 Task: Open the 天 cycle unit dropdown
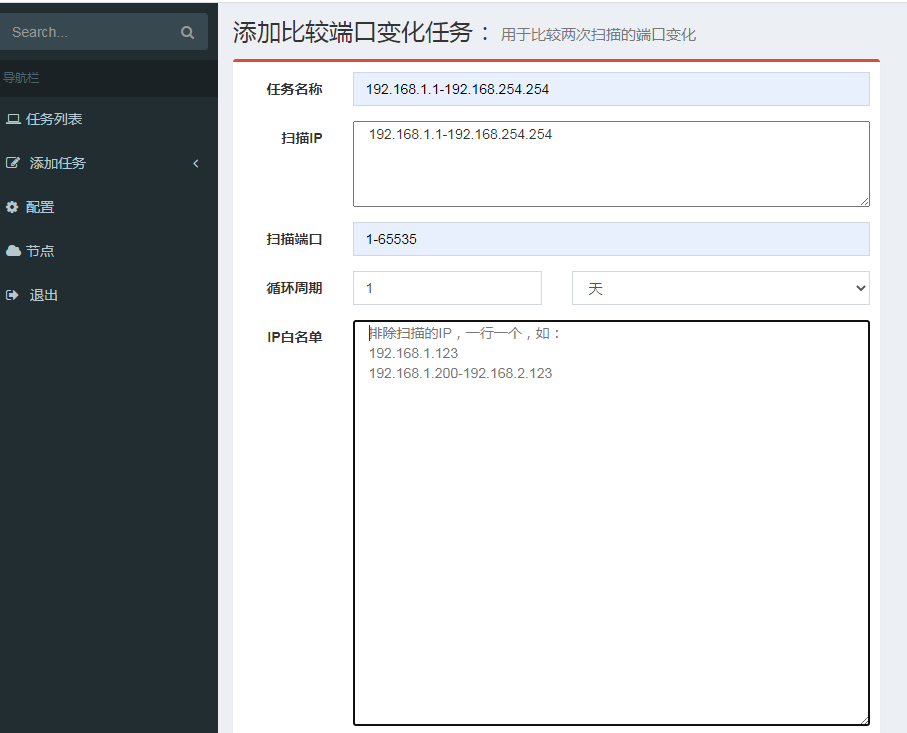720,288
